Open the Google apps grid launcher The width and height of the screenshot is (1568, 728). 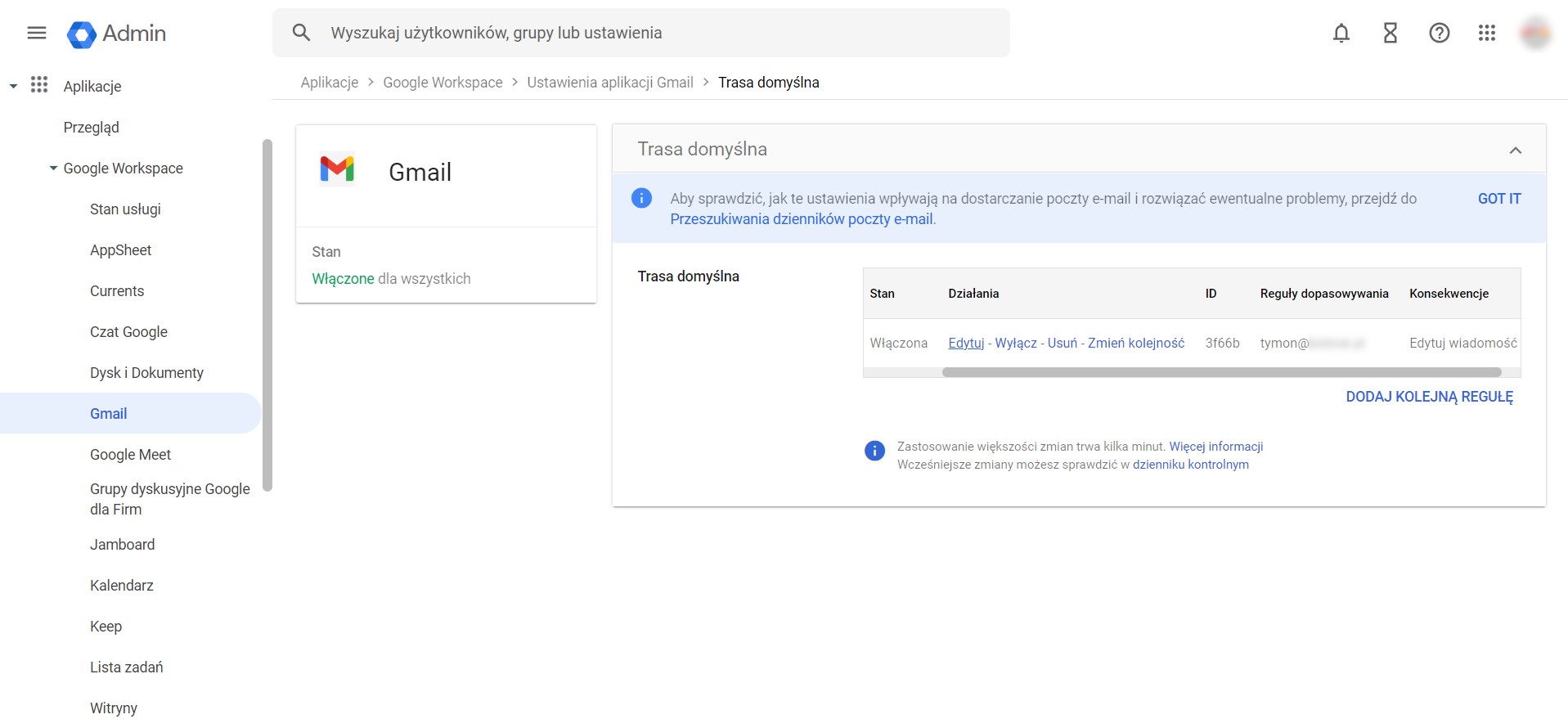pos(1487,33)
